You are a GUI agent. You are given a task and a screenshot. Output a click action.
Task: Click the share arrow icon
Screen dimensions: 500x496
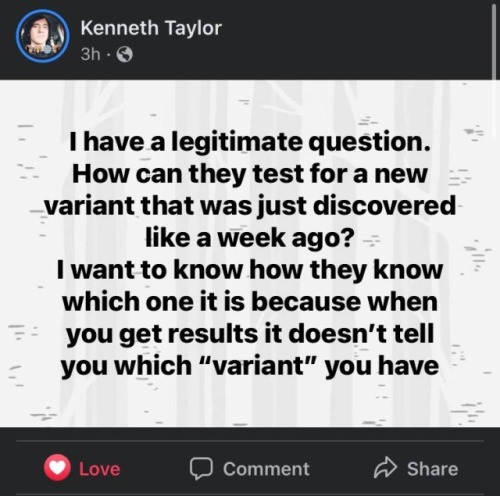point(385,468)
